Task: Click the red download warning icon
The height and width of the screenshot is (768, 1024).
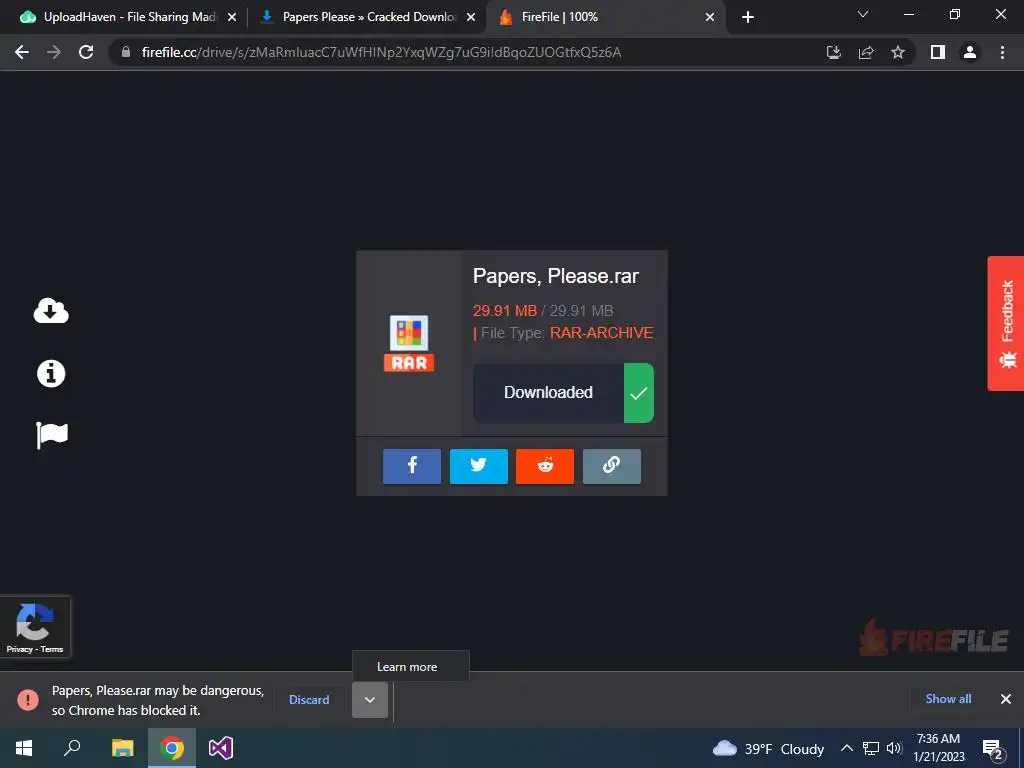Action: pos(28,699)
